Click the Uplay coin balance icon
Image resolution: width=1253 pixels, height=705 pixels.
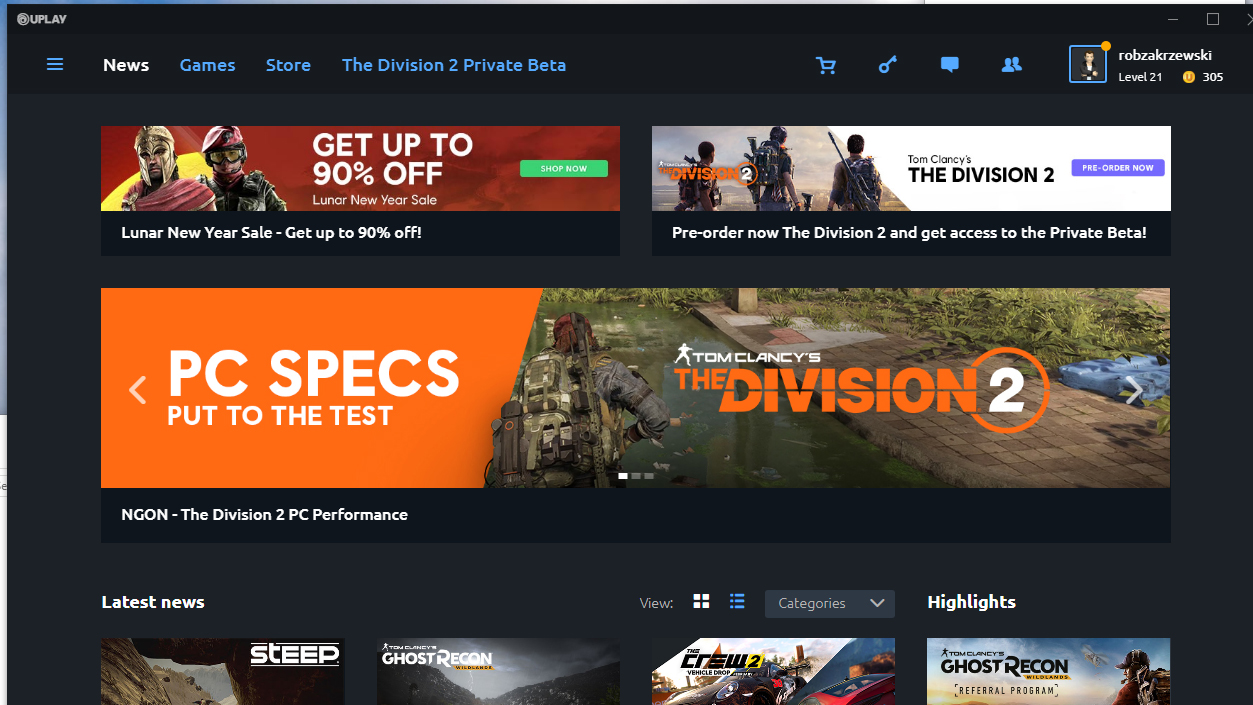point(1189,77)
